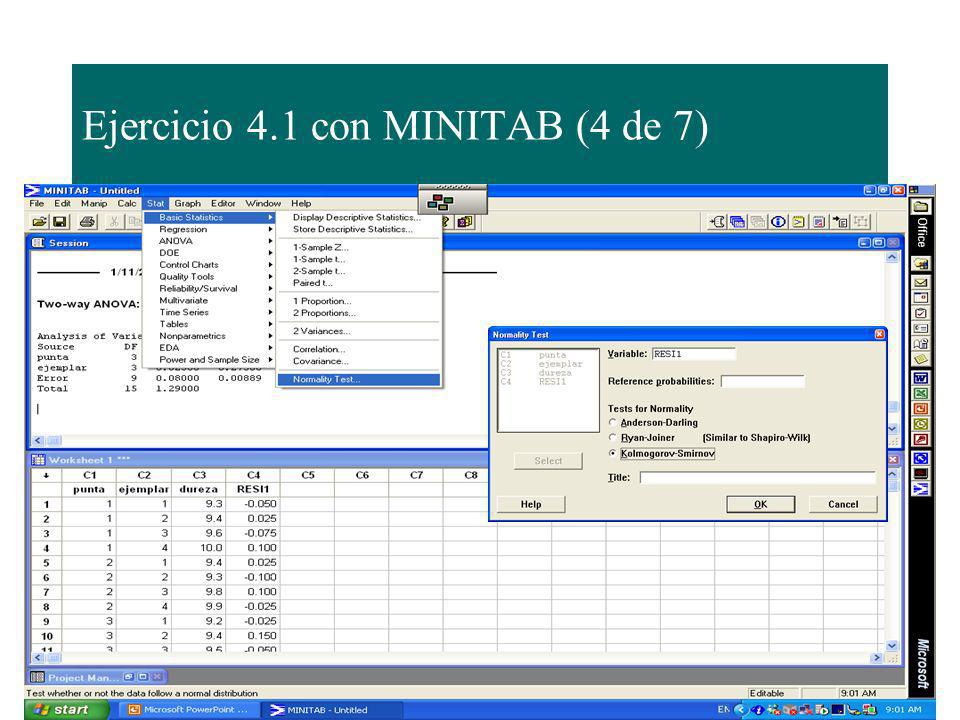The image size is (960, 720).
Task: Select the Kolmogorov-Smirnov radio button
Action: 613,454
